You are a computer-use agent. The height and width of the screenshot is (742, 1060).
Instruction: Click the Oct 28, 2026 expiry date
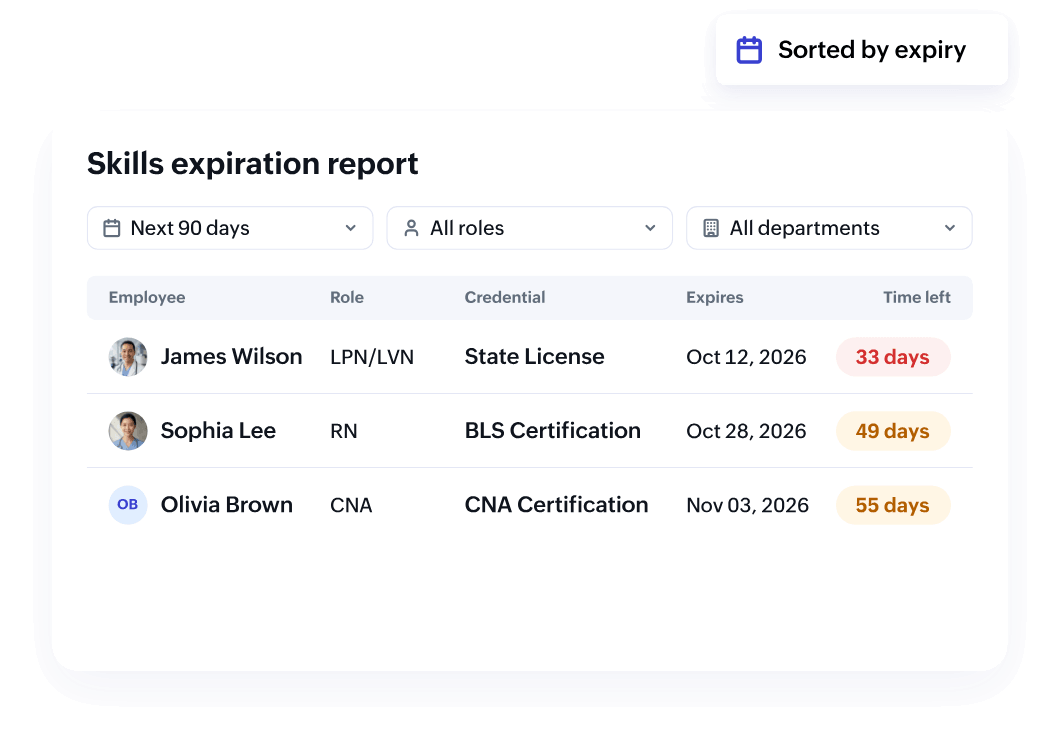click(x=746, y=431)
